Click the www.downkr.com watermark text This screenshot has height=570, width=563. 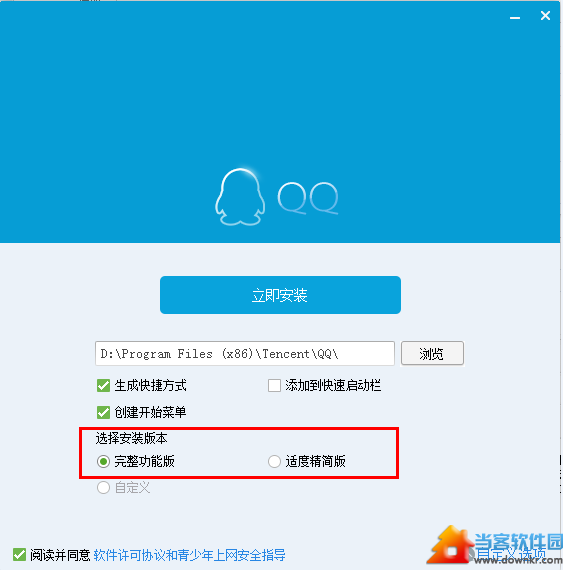(518, 560)
